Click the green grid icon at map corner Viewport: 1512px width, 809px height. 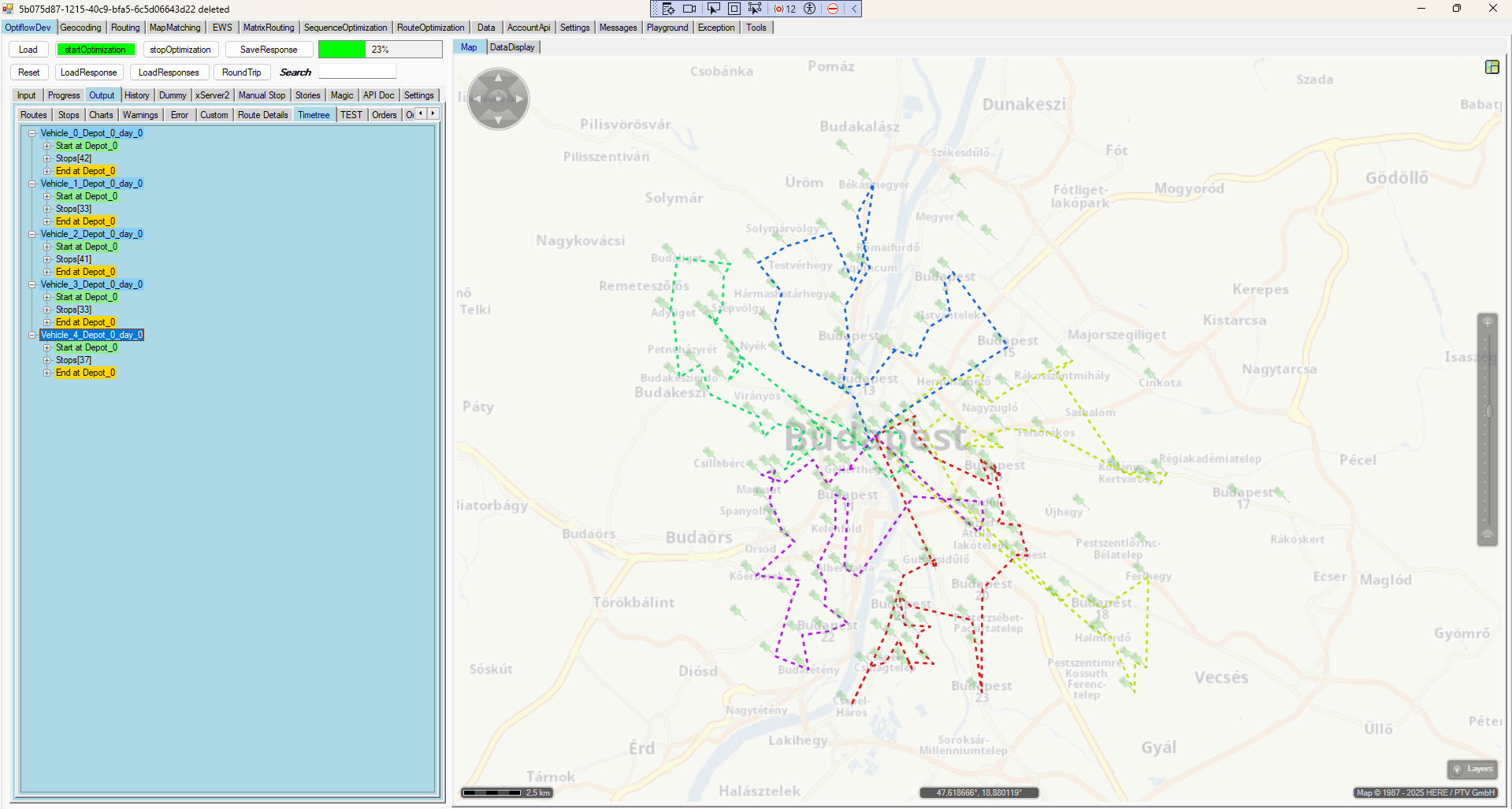click(x=1492, y=67)
